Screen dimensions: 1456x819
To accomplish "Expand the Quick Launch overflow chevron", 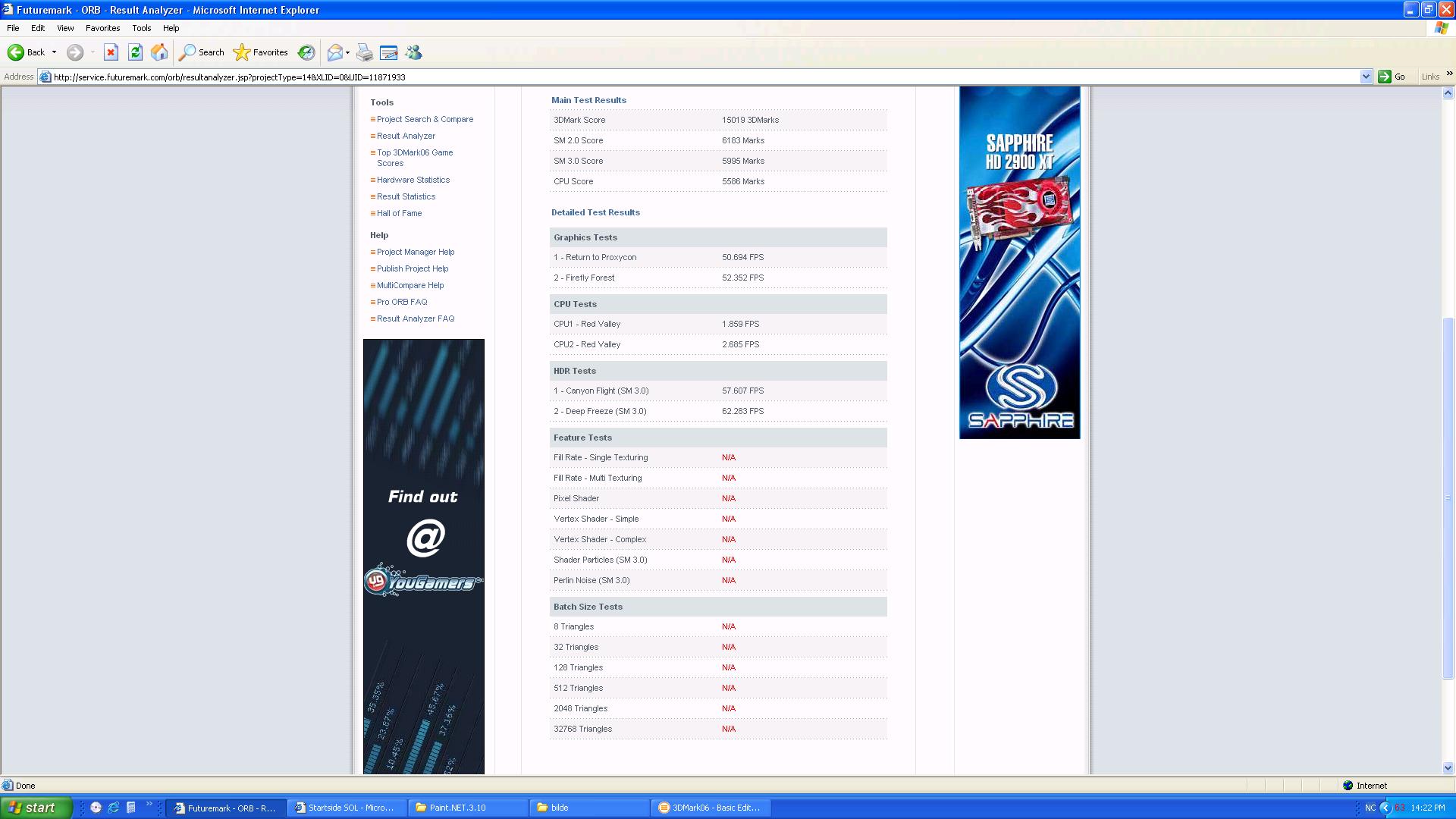I will pyautogui.click(x=149, y=804).
